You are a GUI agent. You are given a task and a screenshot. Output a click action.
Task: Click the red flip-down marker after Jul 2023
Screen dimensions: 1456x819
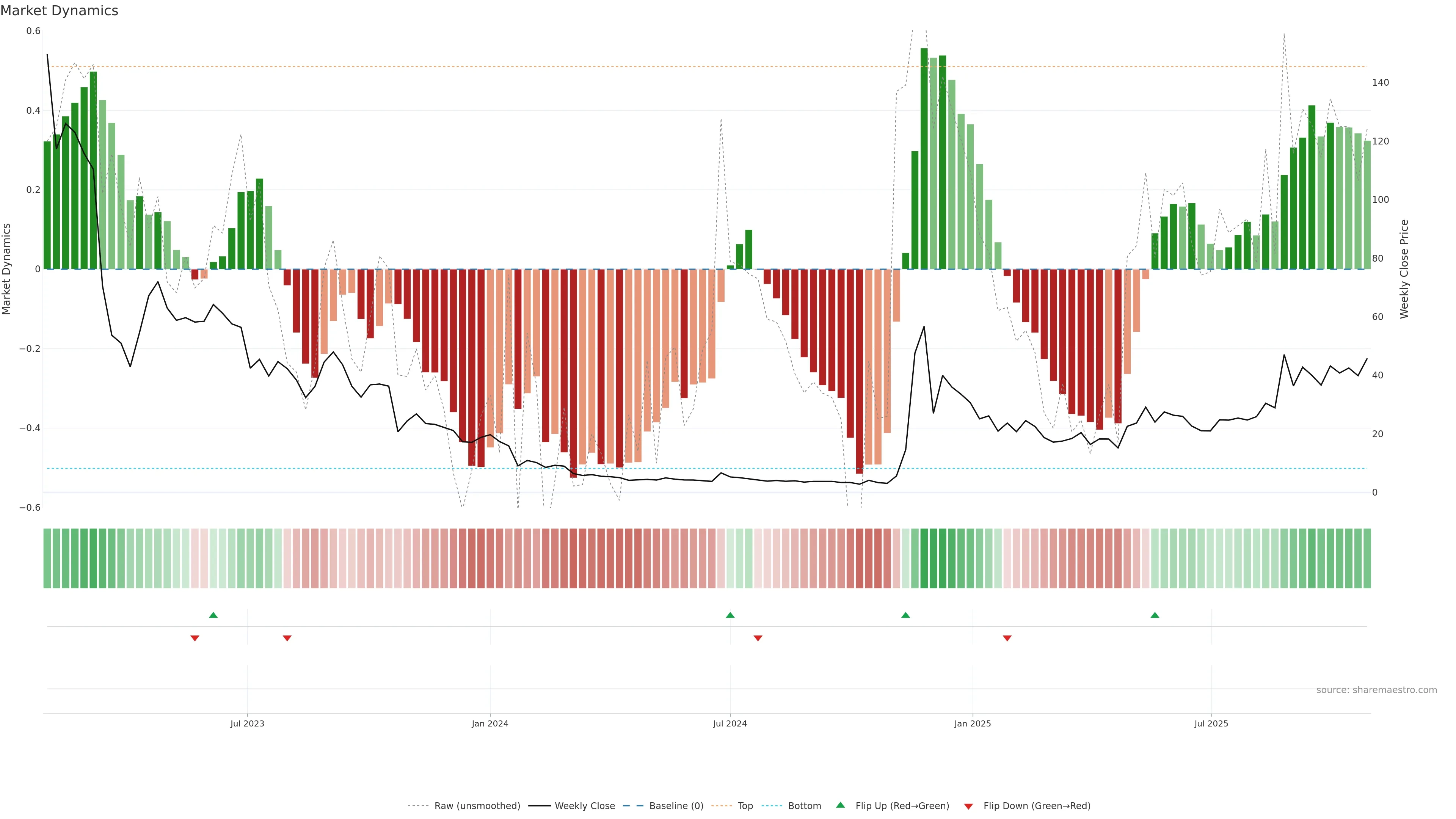(287, 638)
